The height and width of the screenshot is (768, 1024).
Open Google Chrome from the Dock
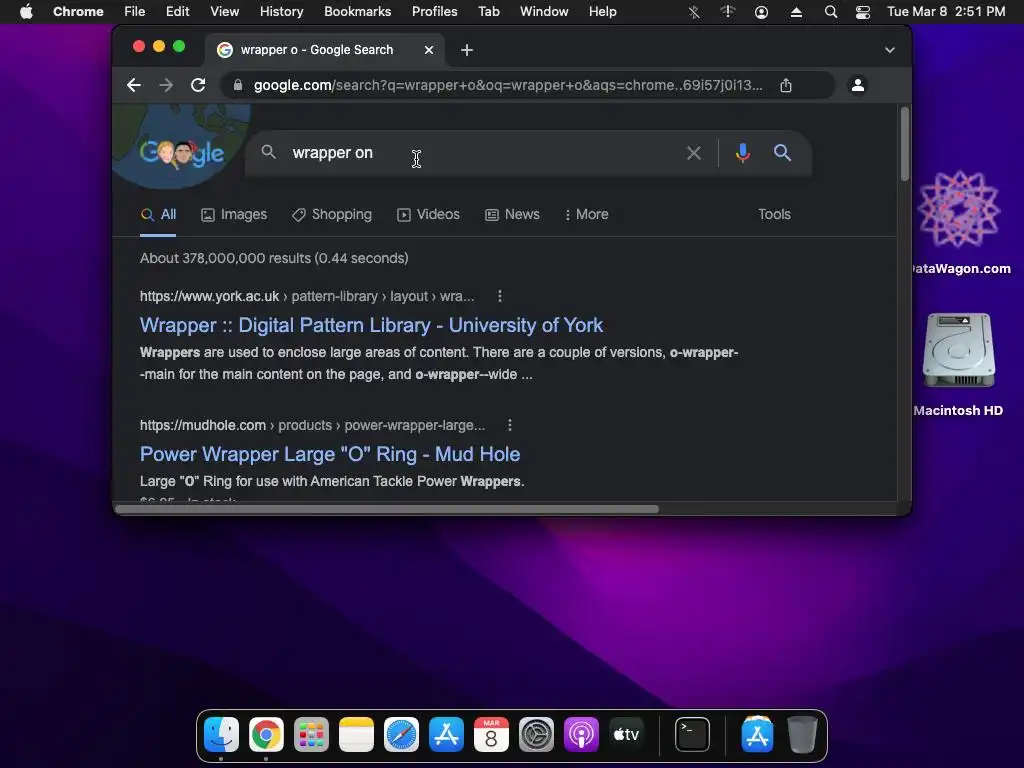266,735
